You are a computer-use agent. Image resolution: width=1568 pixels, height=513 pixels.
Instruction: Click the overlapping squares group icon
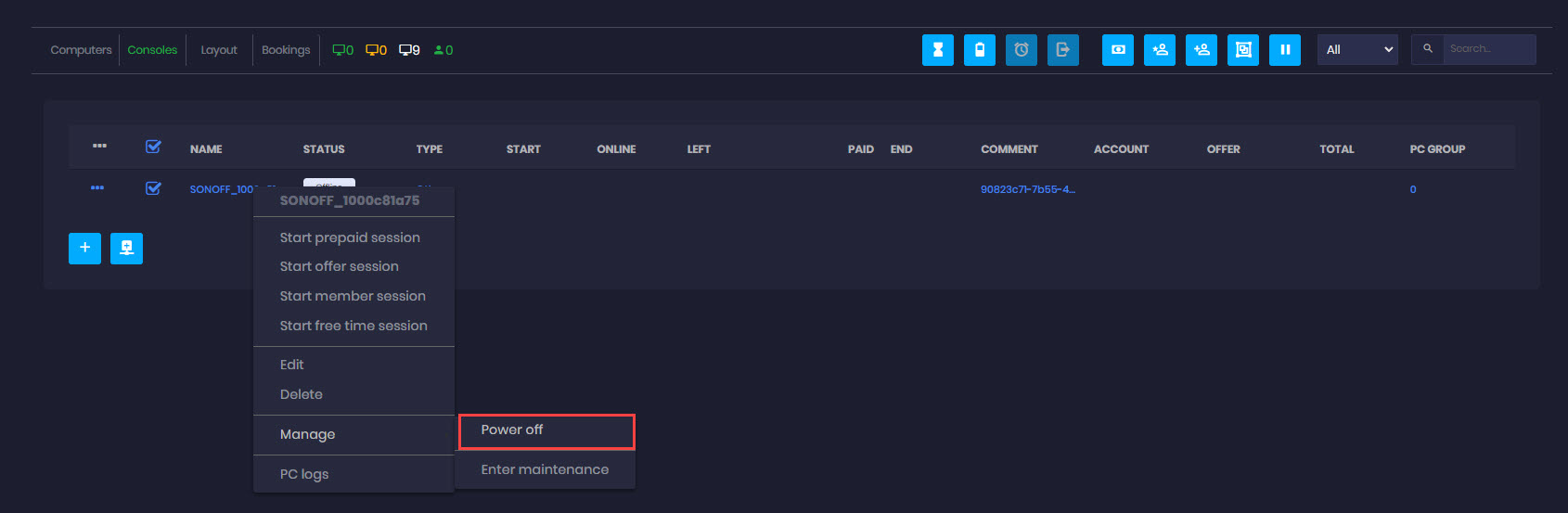click(x=1242, y=50)
